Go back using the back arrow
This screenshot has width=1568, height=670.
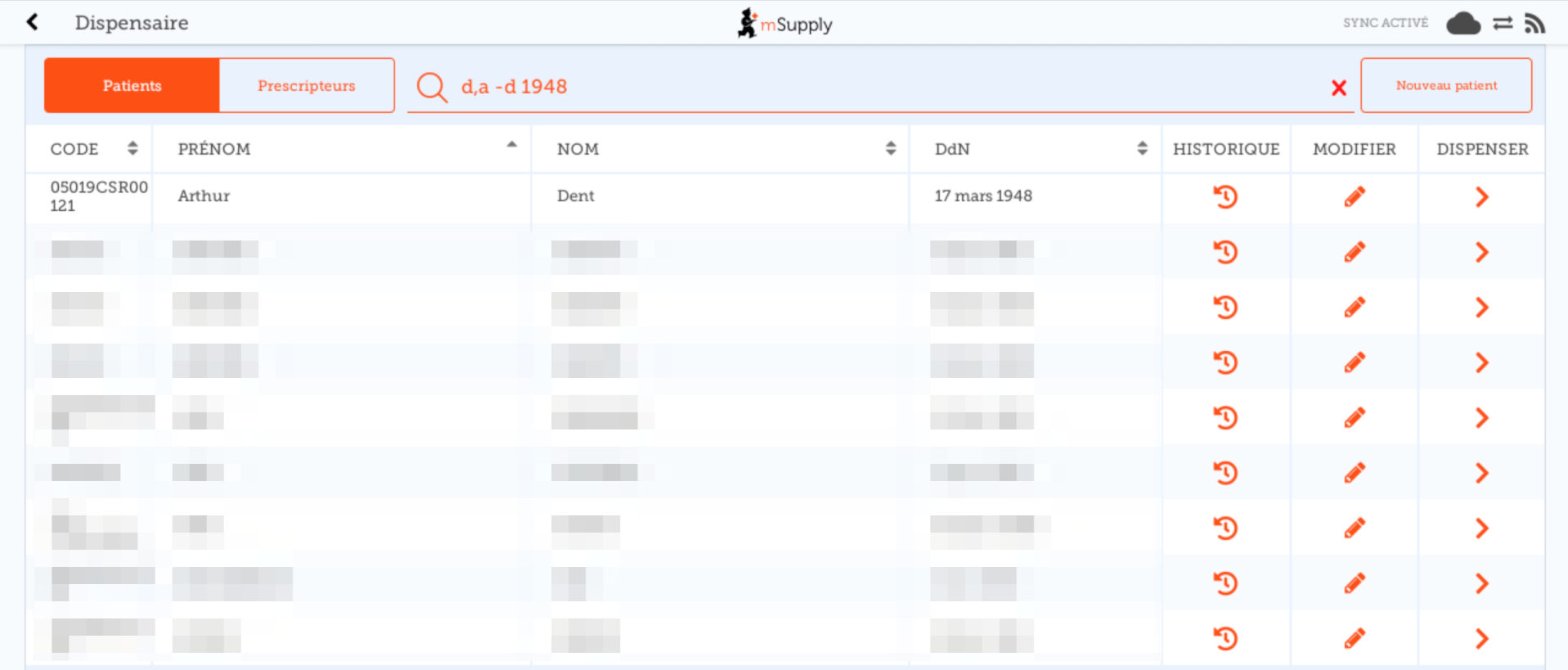click(33, 22)
